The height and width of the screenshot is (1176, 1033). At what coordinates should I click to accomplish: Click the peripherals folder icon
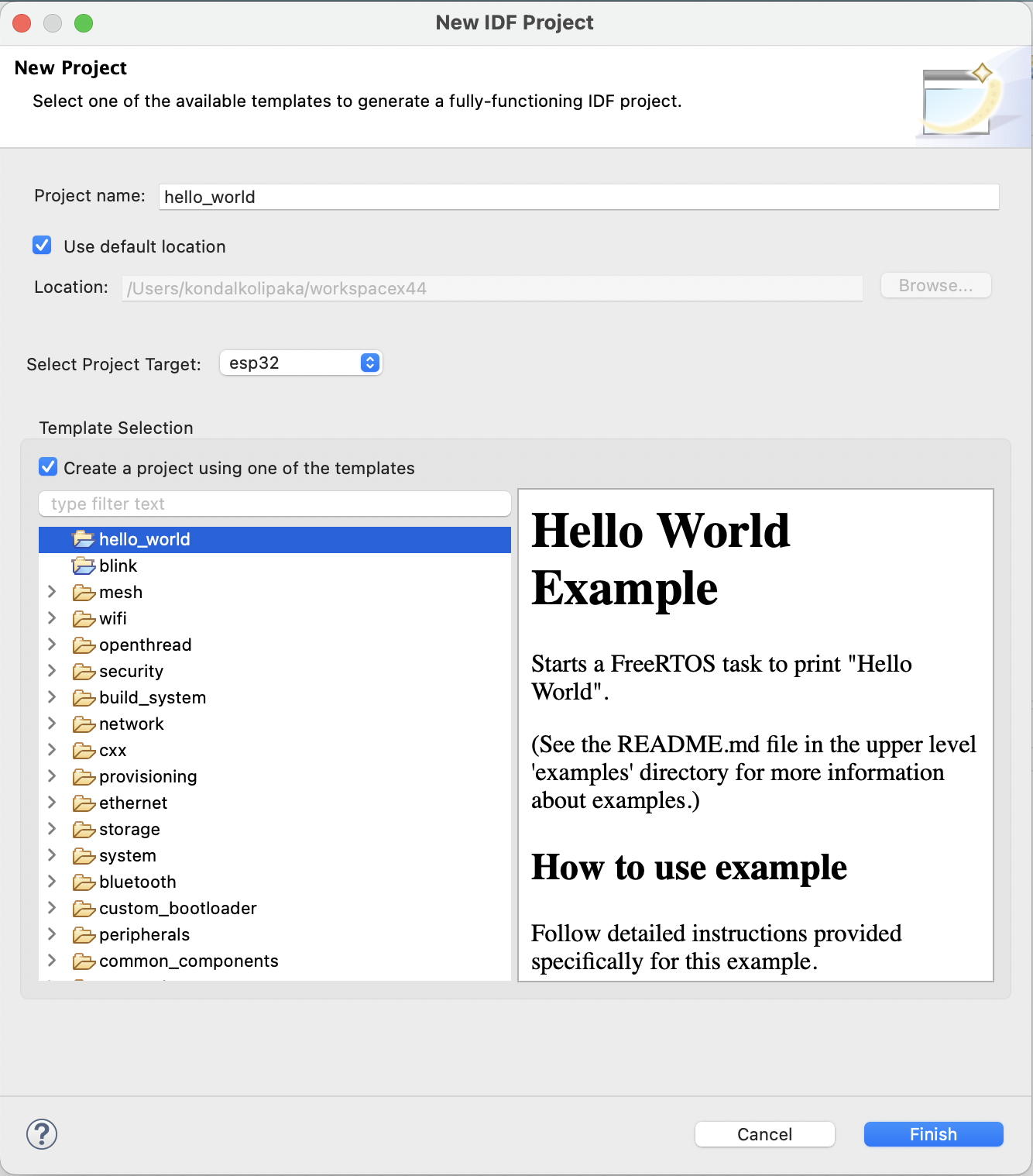[x=84, y=935]
